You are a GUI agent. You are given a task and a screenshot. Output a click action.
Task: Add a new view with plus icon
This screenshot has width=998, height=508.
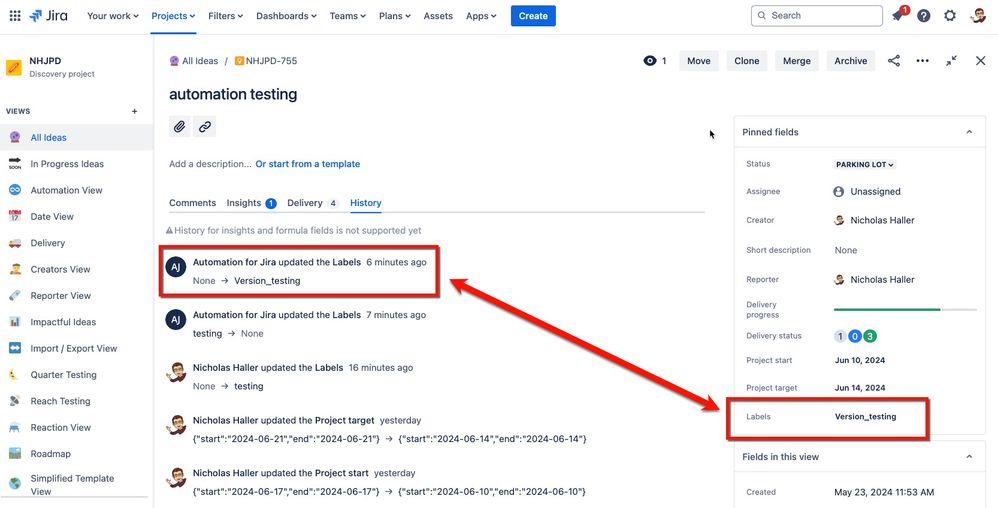click(x=134, y=111)
